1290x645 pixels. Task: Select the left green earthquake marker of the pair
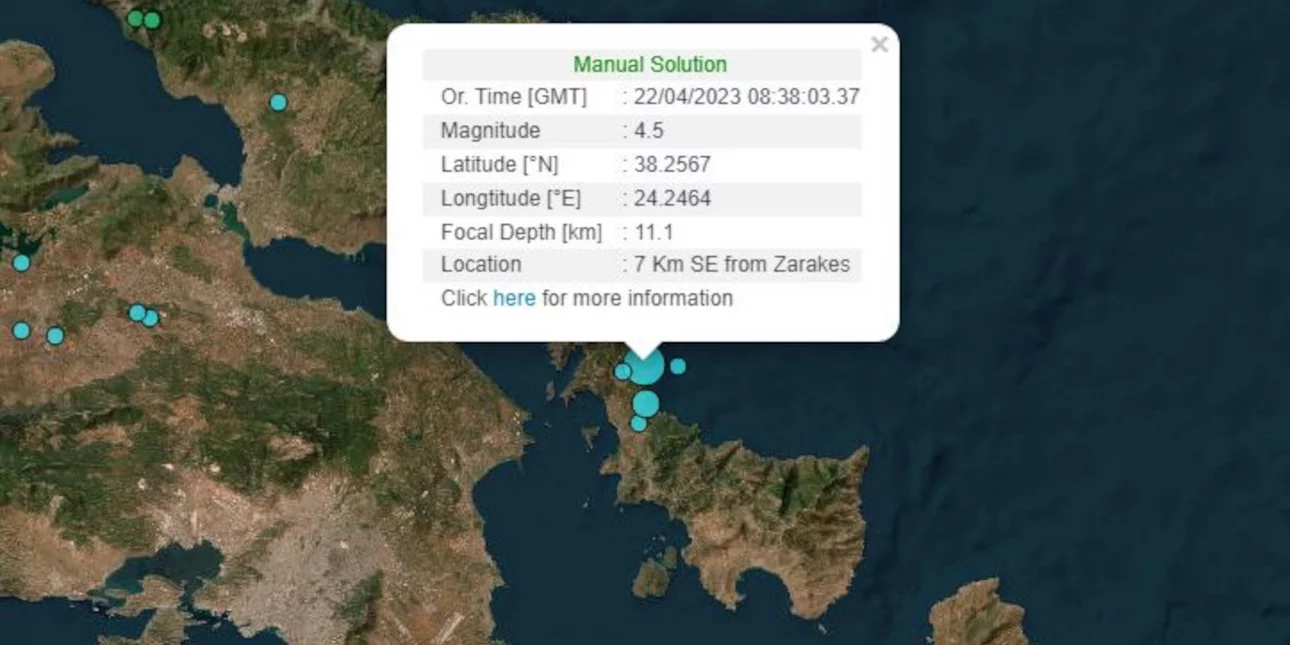pyautogui.click(x=135, y=18)
